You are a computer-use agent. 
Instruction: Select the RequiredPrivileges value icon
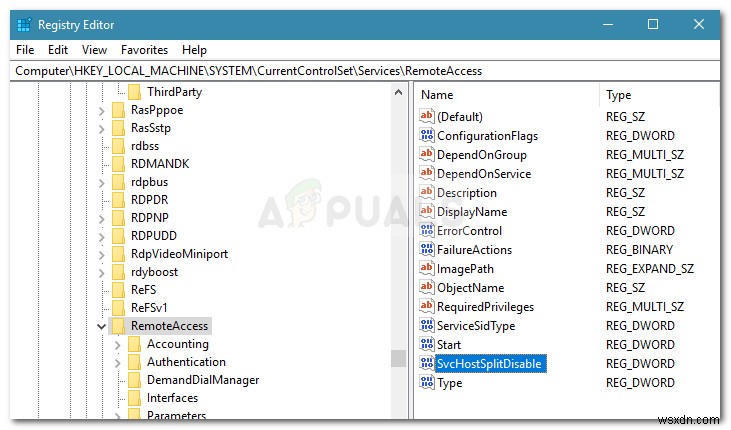tap(427, 306)
